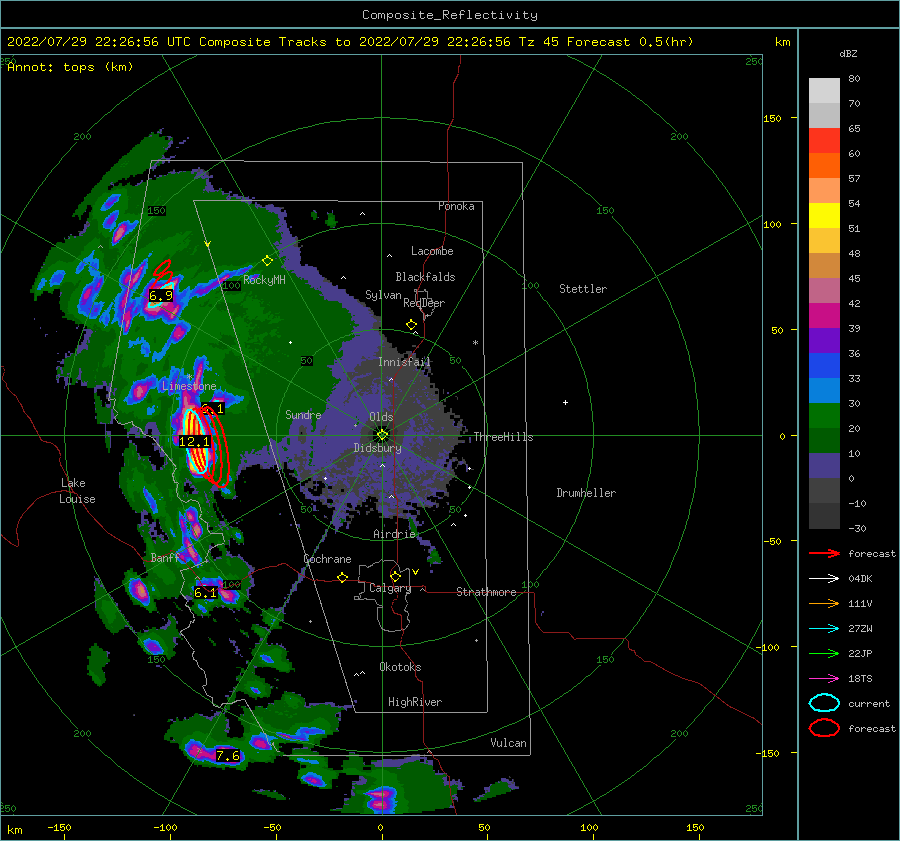The image size is (900, 841).
Task: Click the Airdrie city label
Action: (x=394, y=534)
